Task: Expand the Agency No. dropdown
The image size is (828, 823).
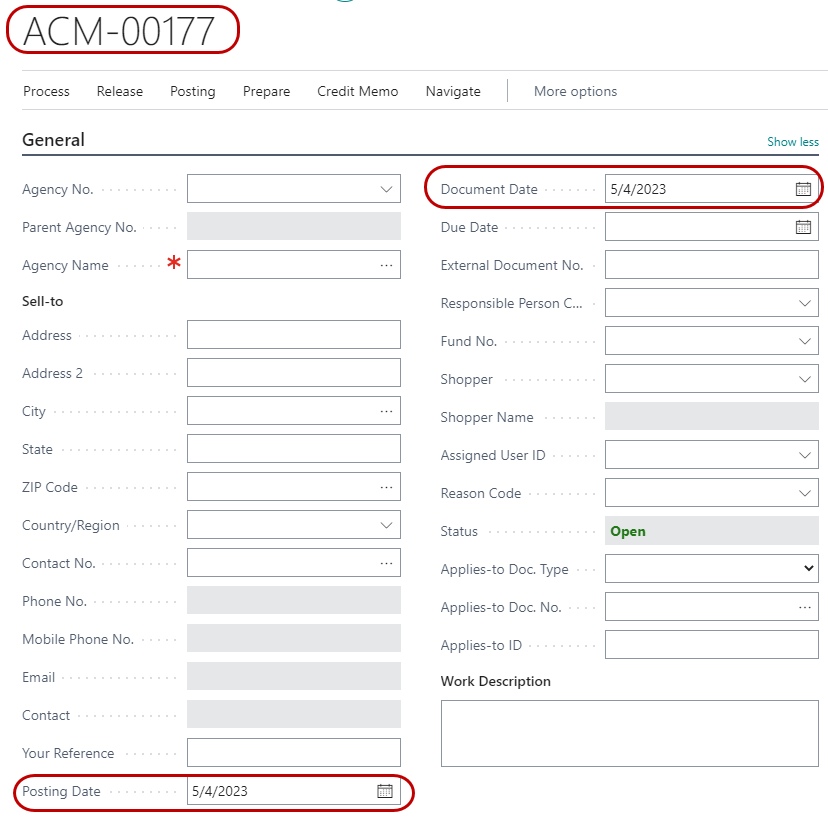Action: [386, 189]
